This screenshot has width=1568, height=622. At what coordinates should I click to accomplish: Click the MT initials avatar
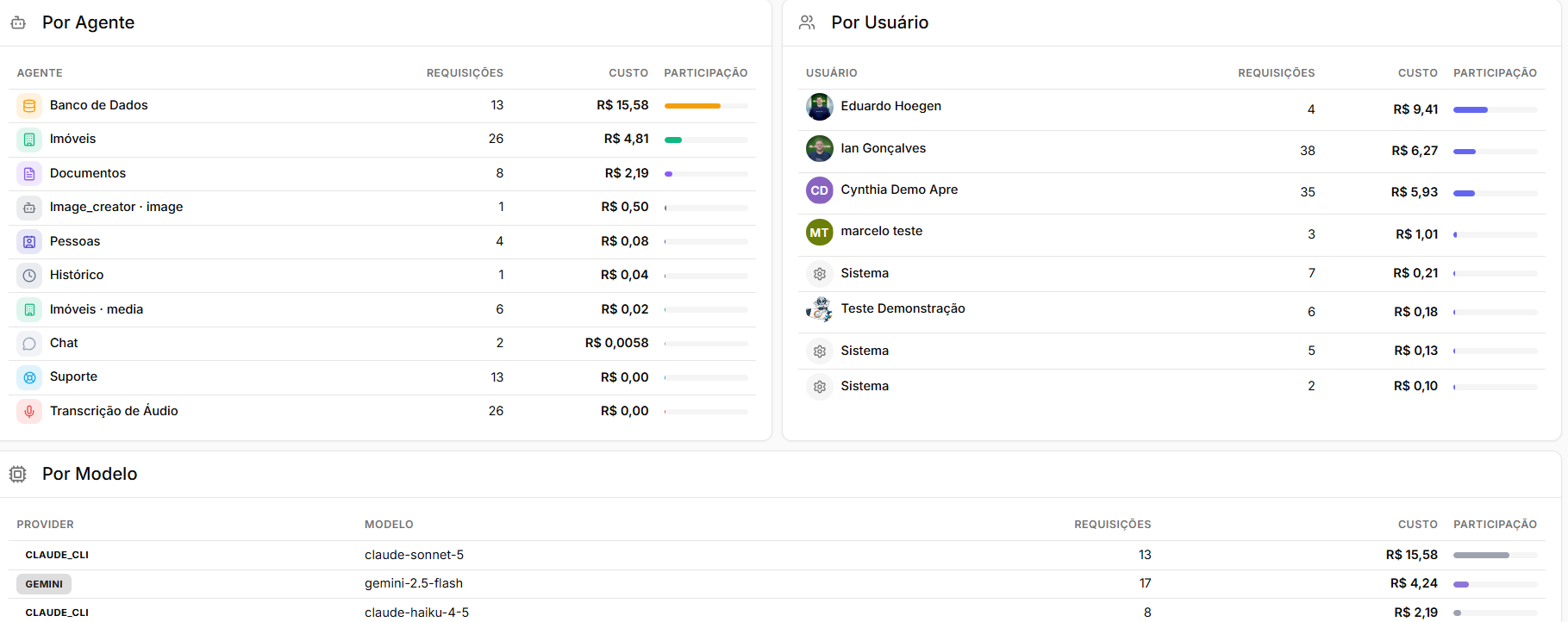tap(820, 233)
